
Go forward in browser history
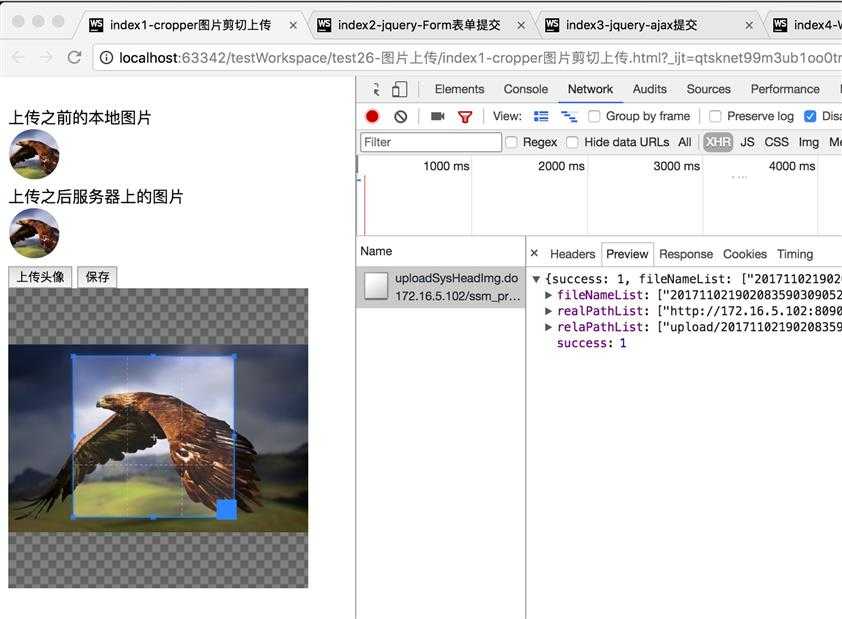click(46, 57)
